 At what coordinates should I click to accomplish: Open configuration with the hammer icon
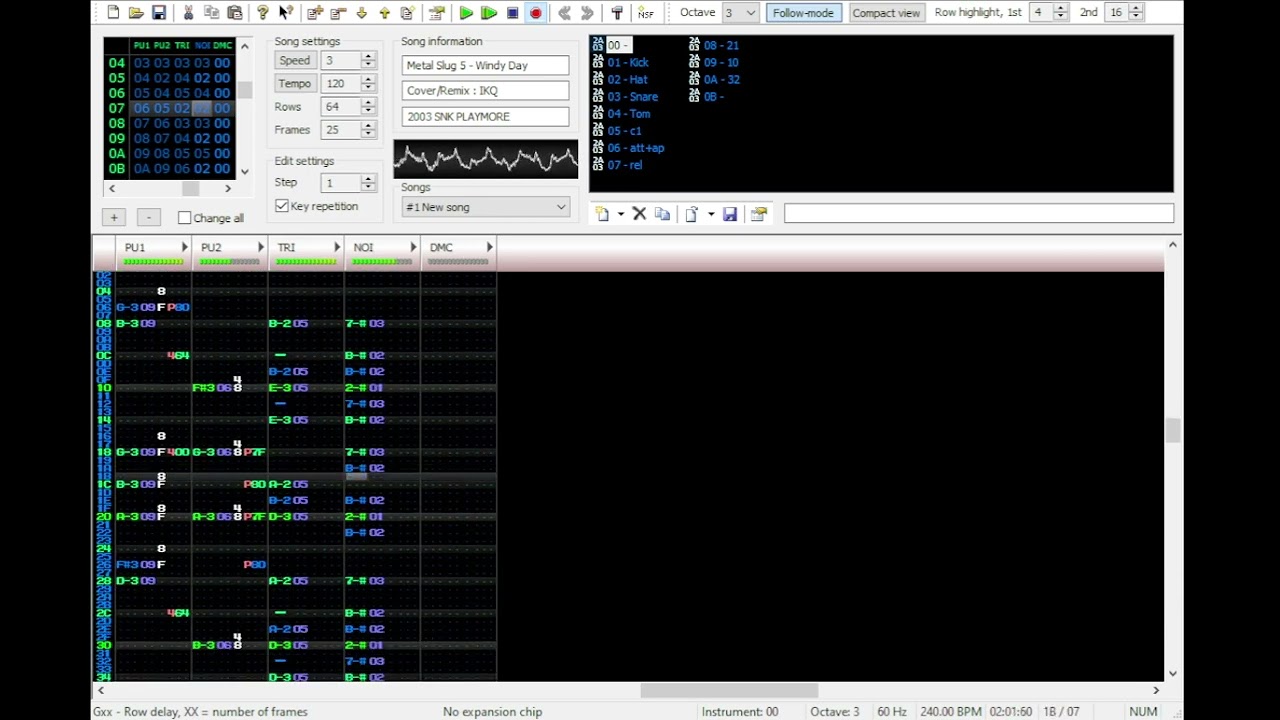pos(617,13)
